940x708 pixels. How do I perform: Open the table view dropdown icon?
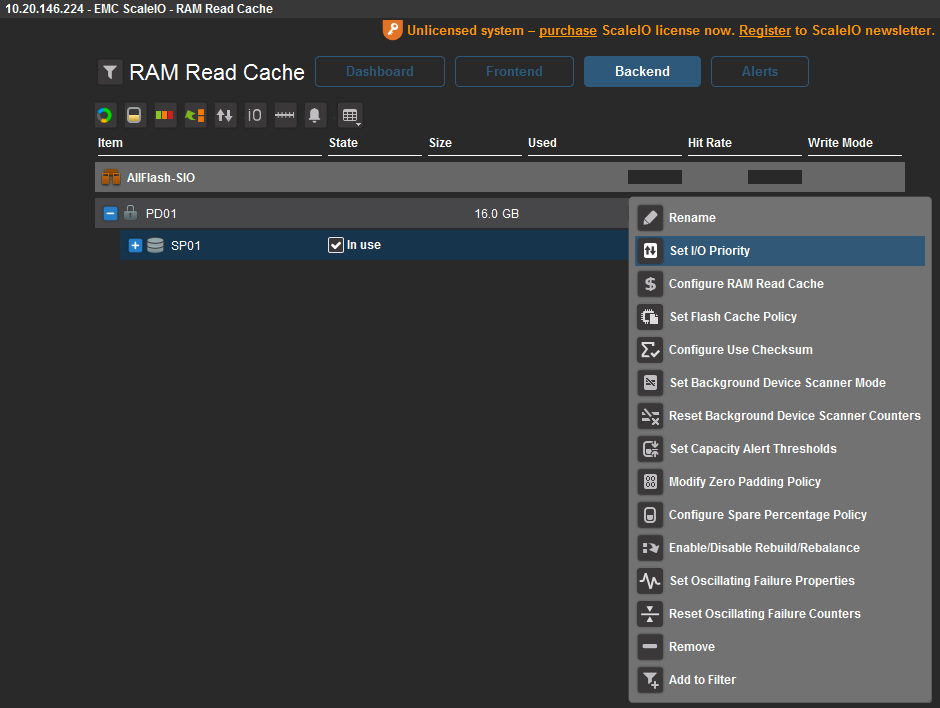(350, 115)
